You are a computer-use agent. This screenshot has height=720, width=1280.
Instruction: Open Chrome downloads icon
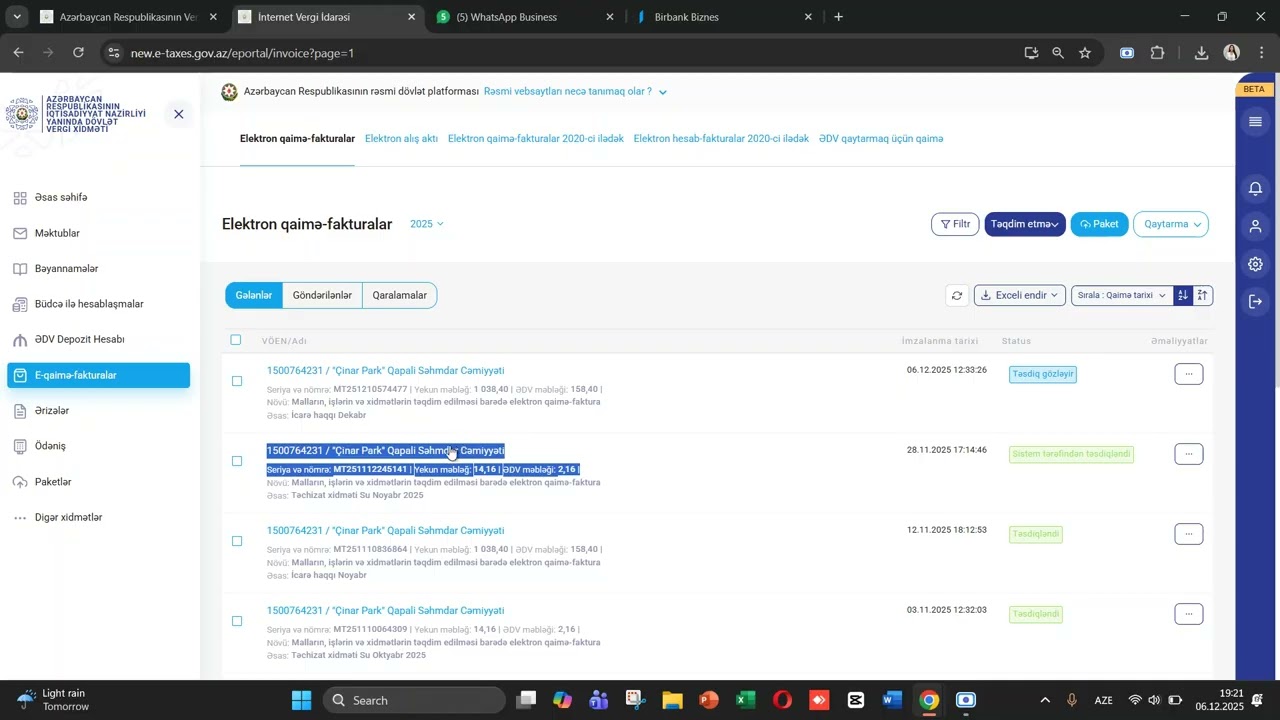click(1201, 53)
